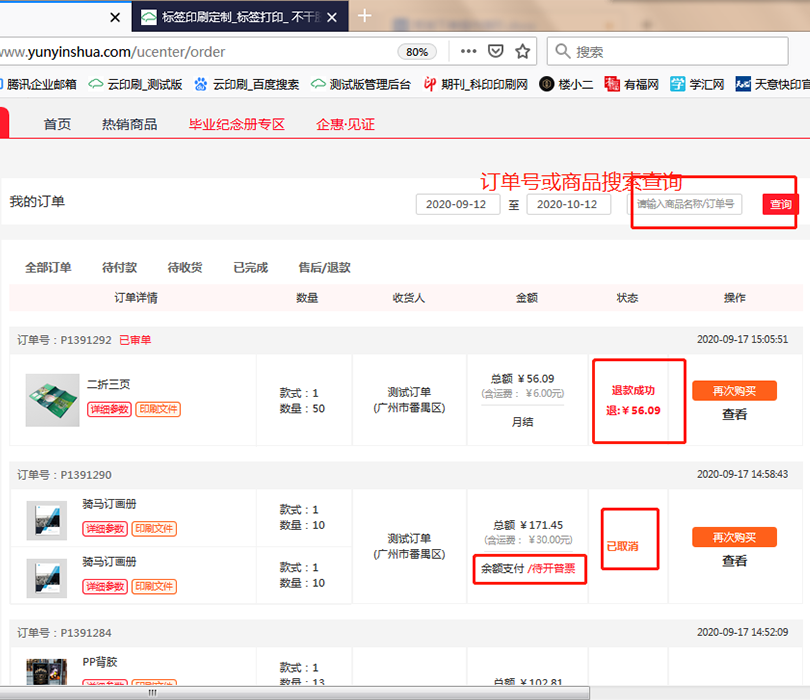Screen dimensions: 810x700
Task: Open the end date picker 2020-10-12
Action: coord(568,204)
